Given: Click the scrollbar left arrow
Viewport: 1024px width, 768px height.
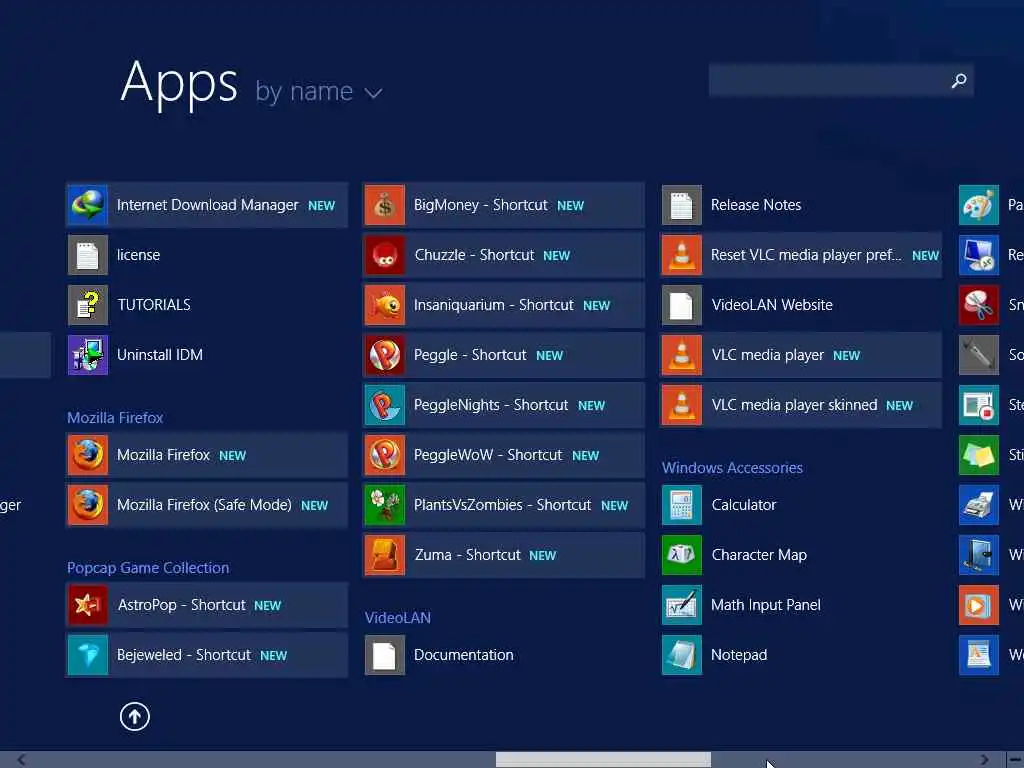Looking at the screenshot, I should (x=22, y=760).
